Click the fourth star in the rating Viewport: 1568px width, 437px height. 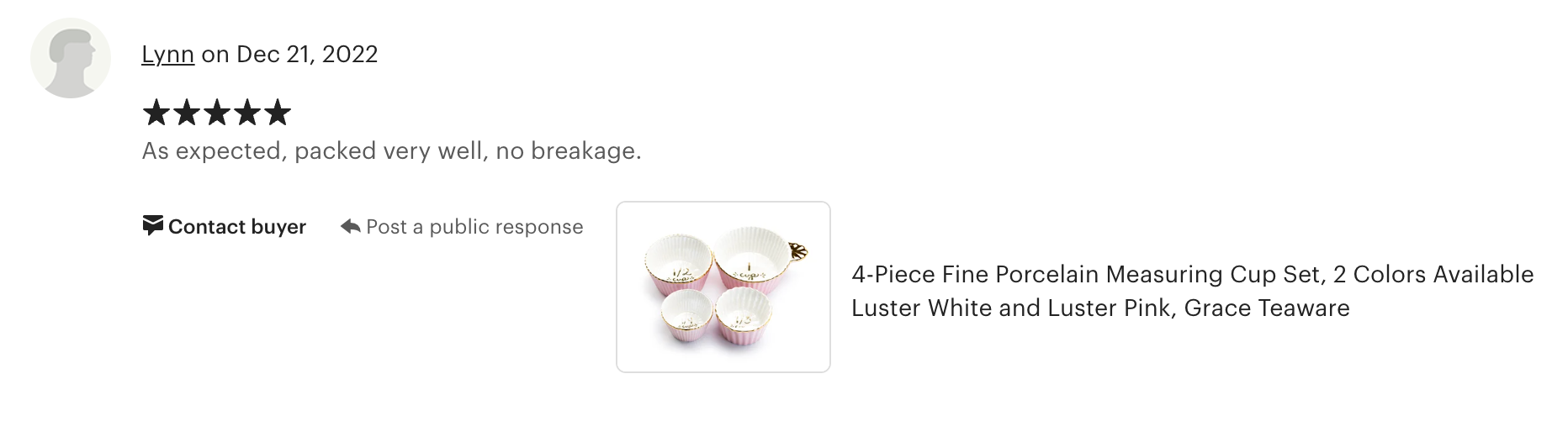pyautogui.click(x=246, y=113)
